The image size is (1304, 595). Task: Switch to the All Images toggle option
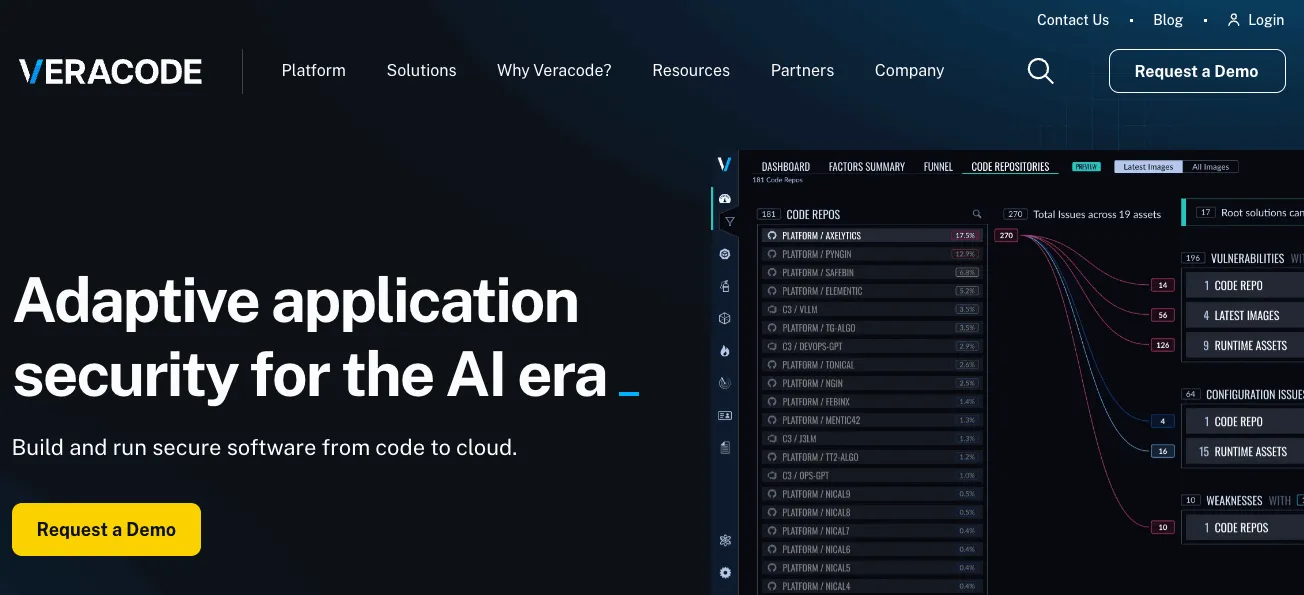coord(1210,167)
